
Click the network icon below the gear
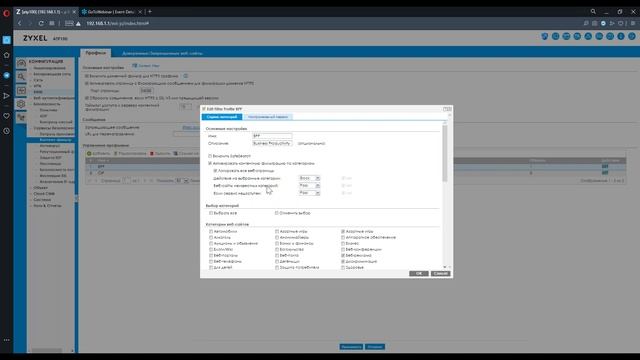pos(21,118)
